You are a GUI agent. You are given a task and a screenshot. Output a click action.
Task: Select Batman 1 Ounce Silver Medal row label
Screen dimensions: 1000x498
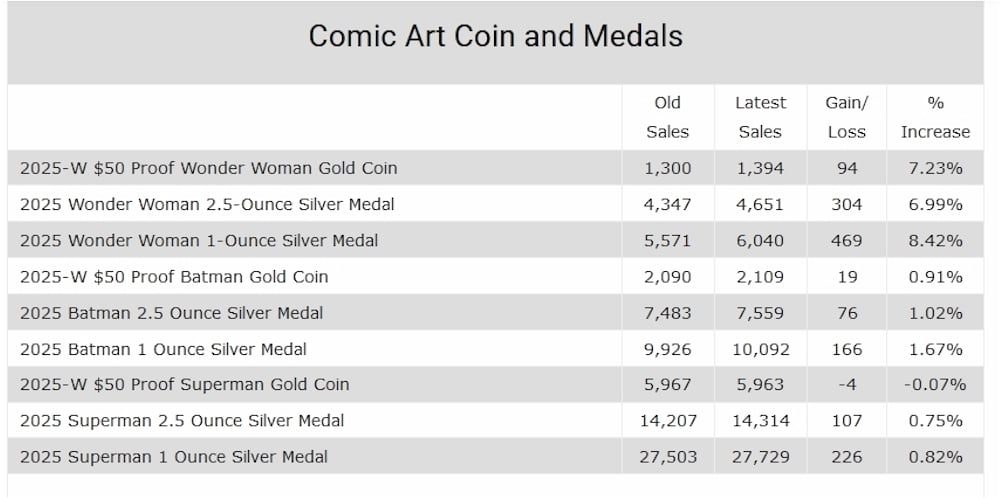(x=163, y=349)
